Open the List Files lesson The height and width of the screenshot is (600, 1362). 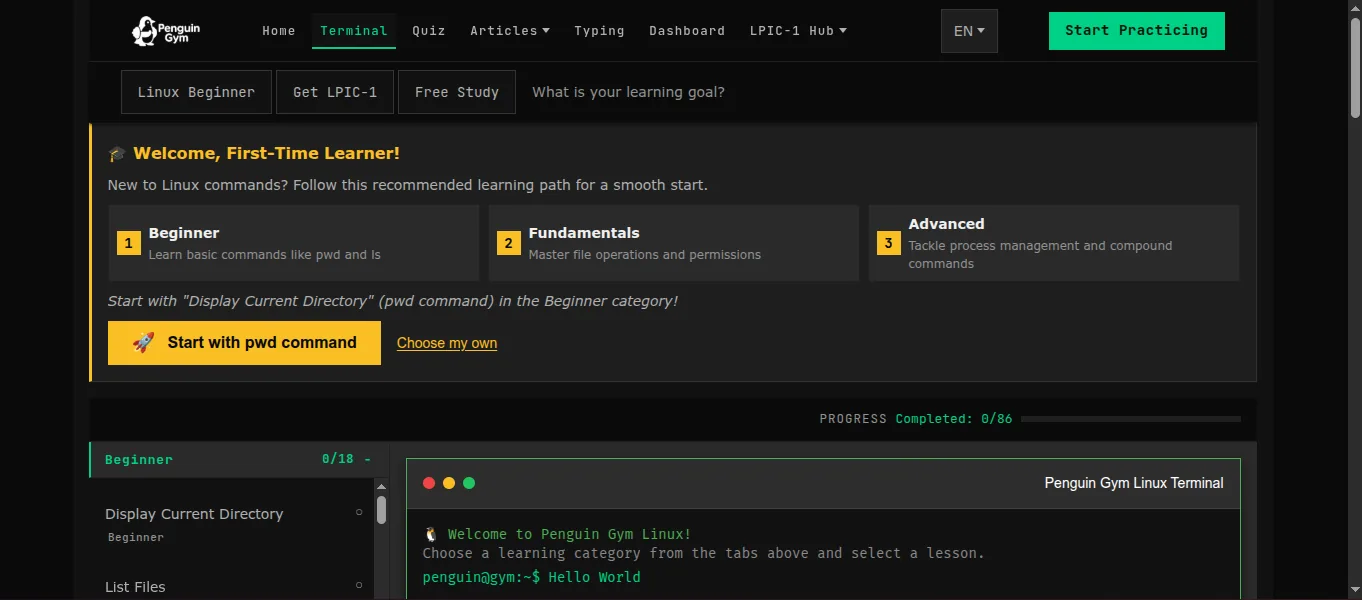[232, 586]
